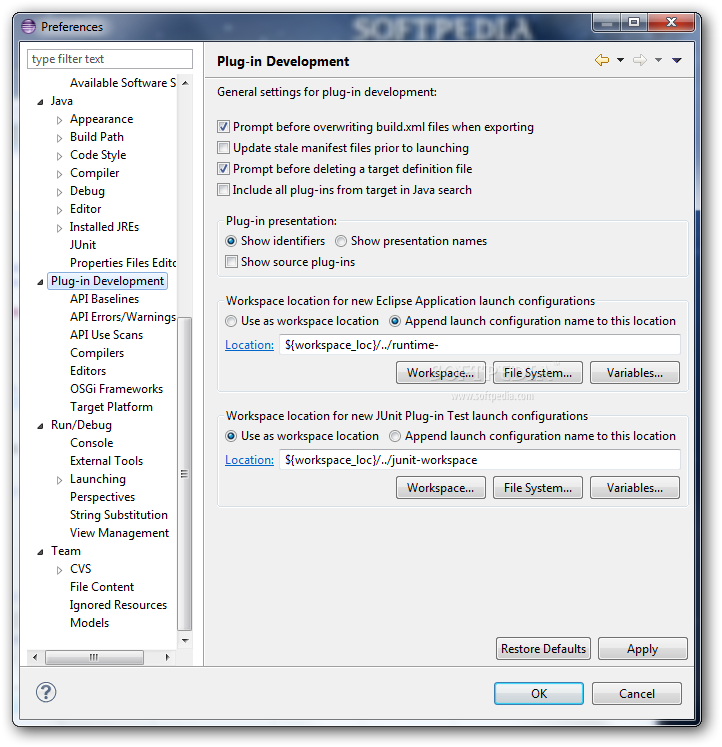This screenshot has width=722, height=747.
Task: Select Use as workspace location for Eclipse Application
Action: [x=231, y=321]
